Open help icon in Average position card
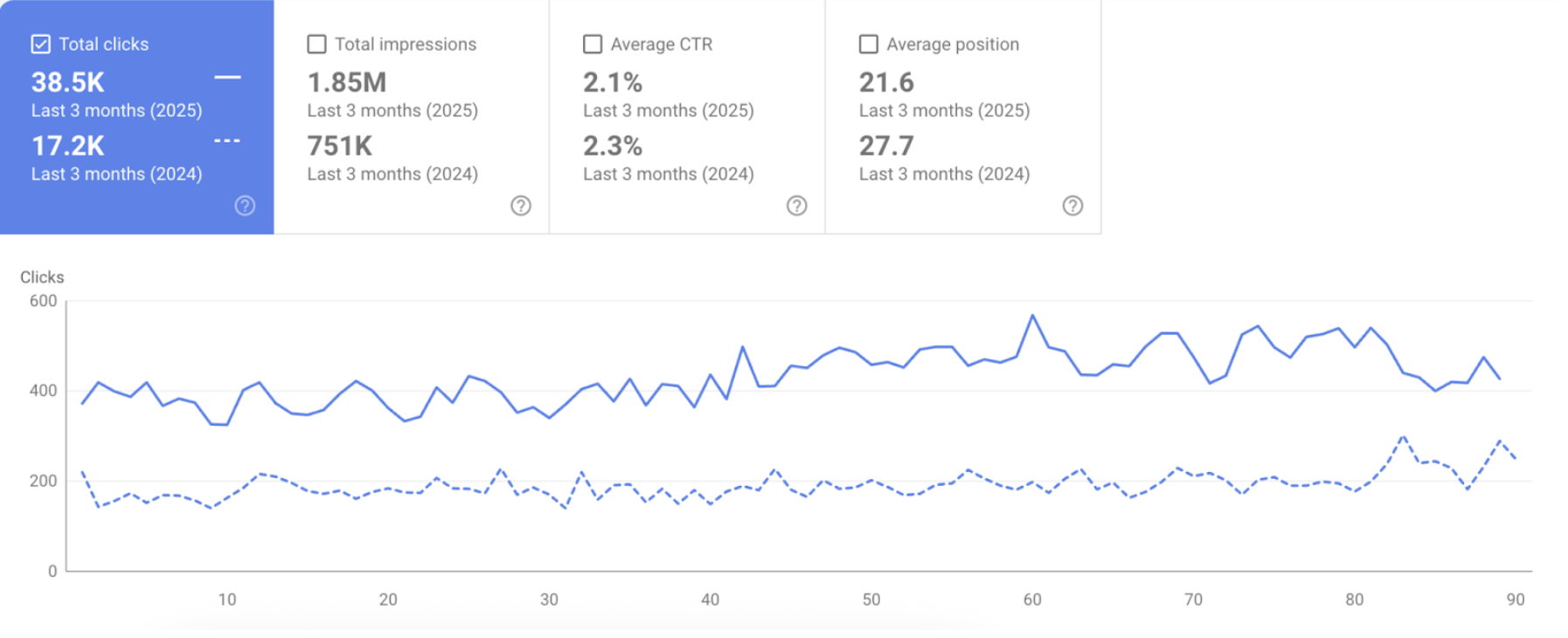Viewport: 1568px width, 638px height. pos(1072,205)
